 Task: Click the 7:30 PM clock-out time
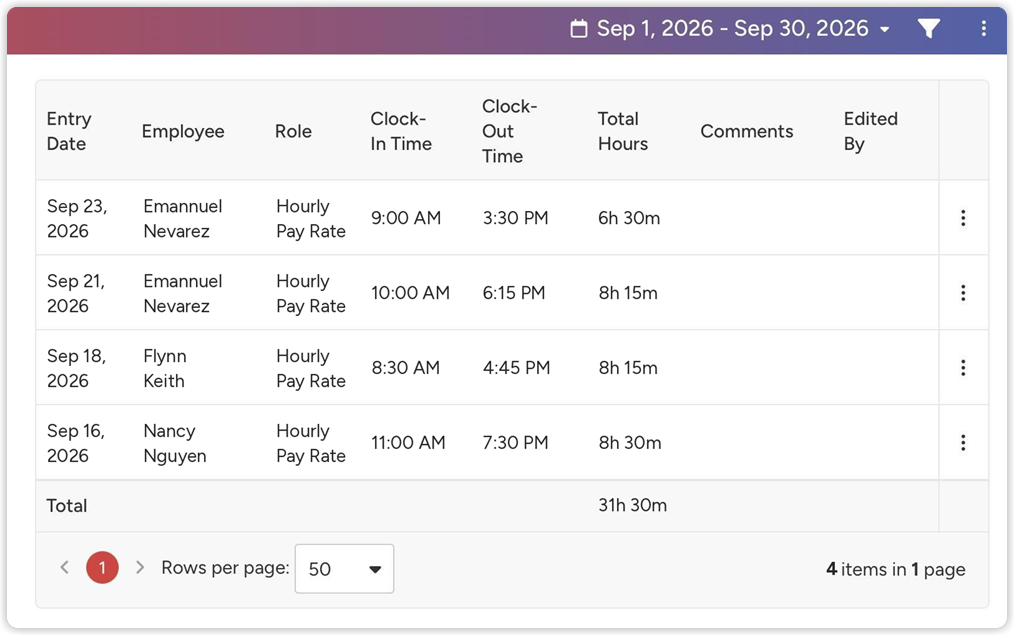[x=515, y=443]
